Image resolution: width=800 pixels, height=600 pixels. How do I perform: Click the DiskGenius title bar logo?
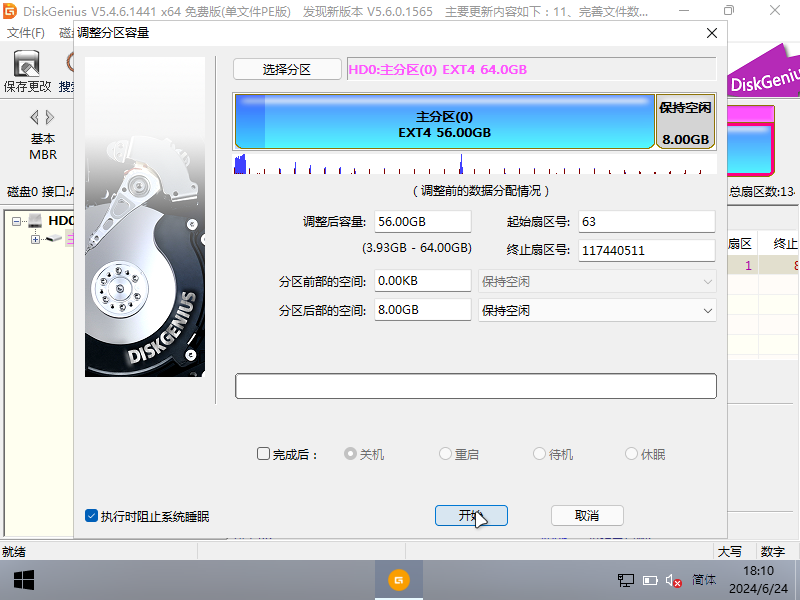10,11
